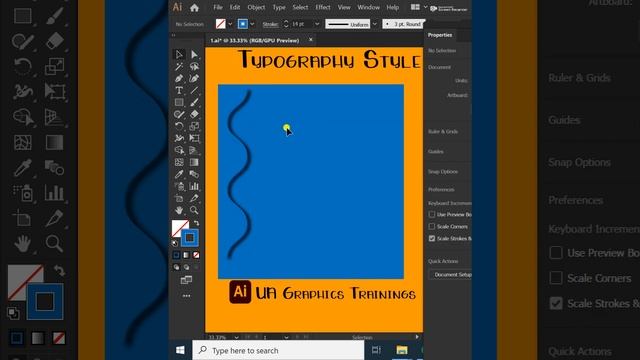Switch to 1.ai document tab
This screenshot has height=360, width=640.
255,40
